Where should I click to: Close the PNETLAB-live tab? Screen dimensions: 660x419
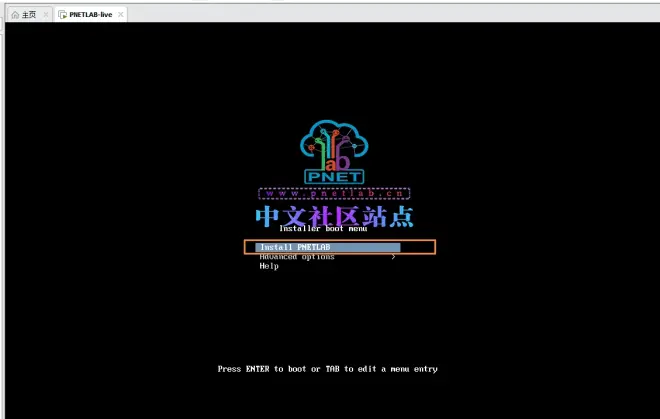pos(121,15)
